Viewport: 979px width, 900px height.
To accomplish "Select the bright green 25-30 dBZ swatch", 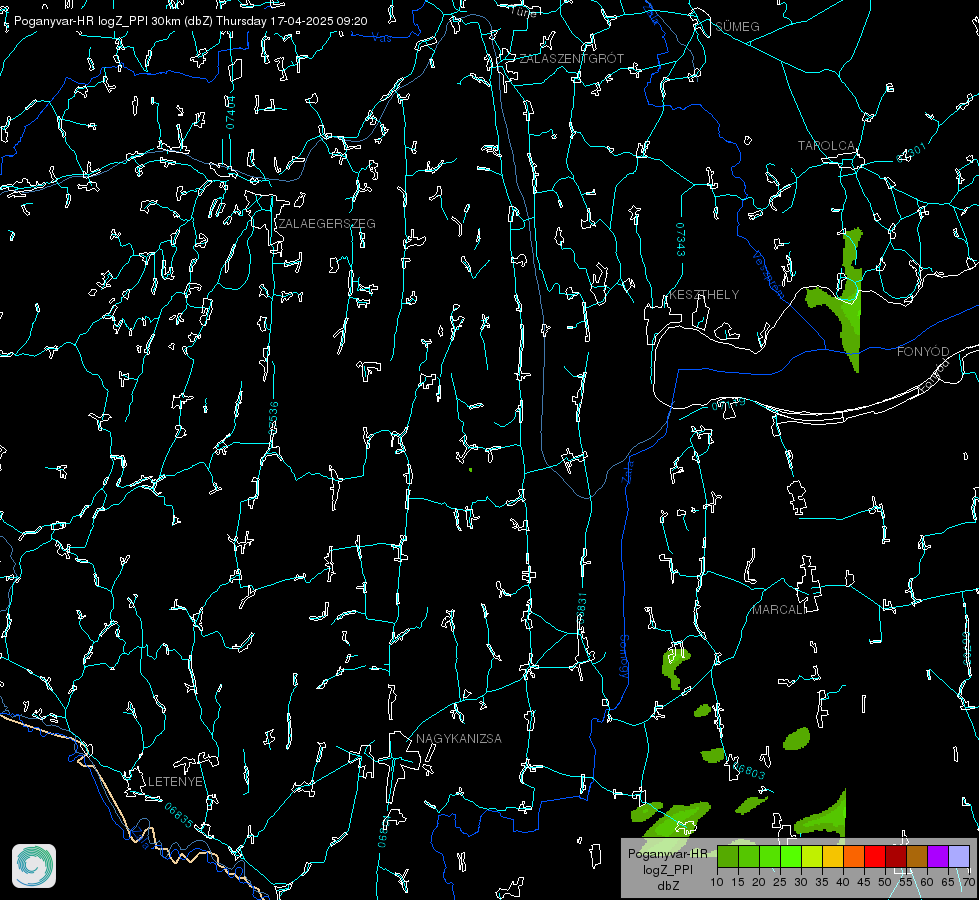I will (x=791, y=856).
